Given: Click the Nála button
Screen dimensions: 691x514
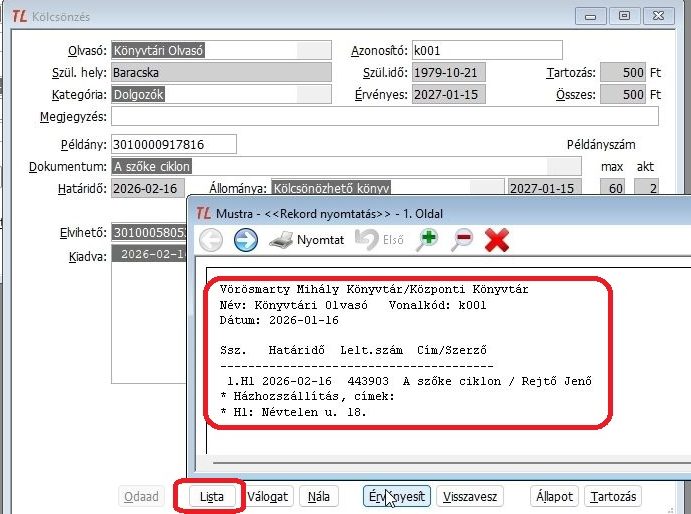Looking at the screenshot, I should pyautogui.click(x=319, y=496).
